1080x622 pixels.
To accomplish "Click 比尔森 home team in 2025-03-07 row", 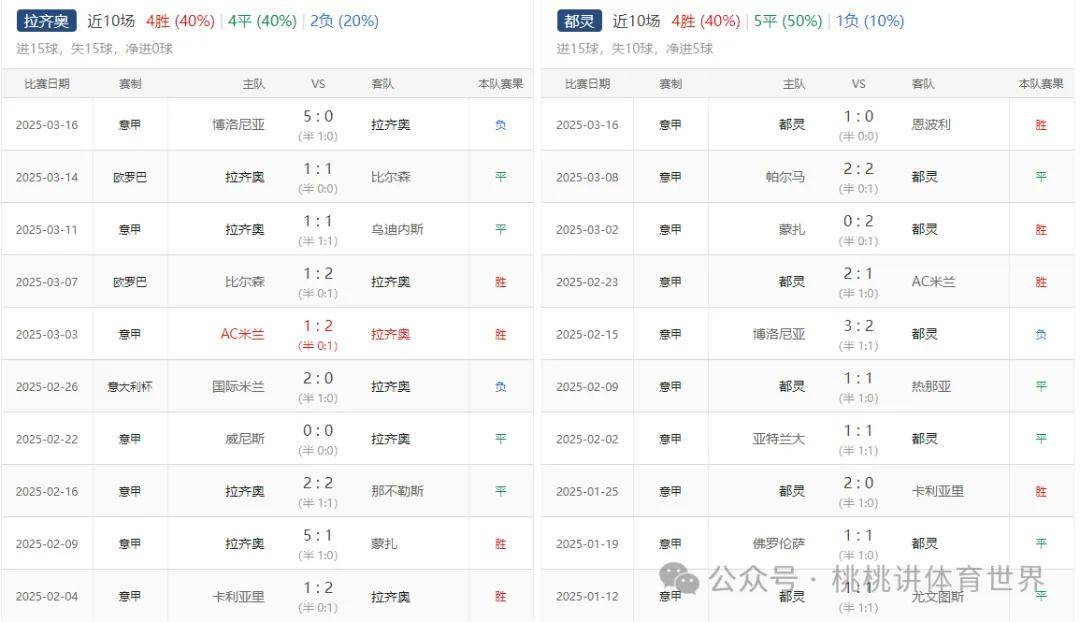I will (245, 282).
